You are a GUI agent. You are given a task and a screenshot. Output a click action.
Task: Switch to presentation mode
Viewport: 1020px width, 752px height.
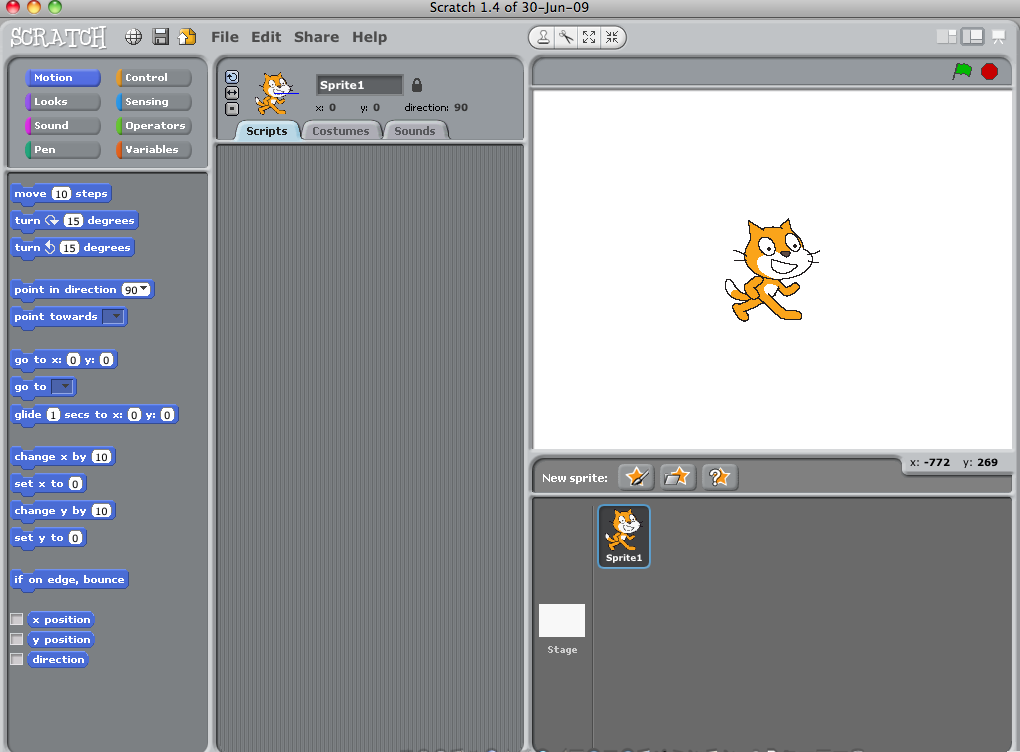[996, 37]
